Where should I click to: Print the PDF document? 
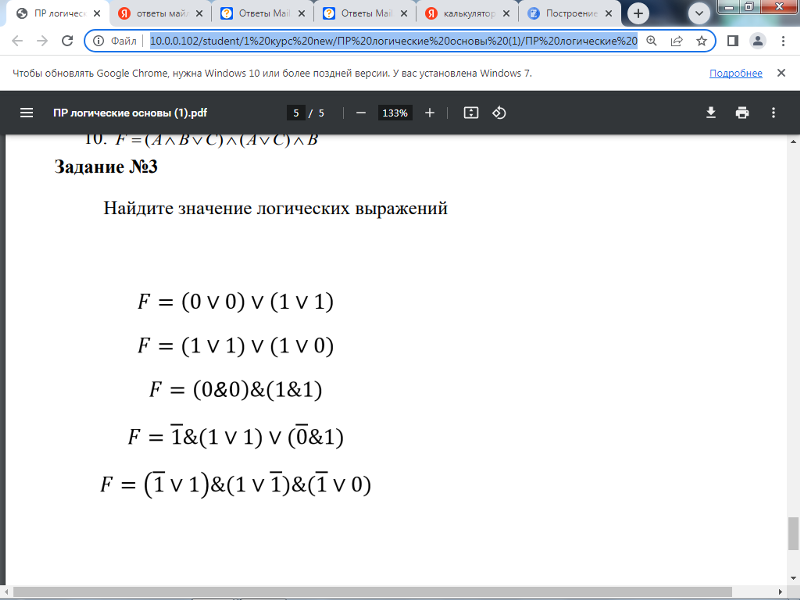[742, 113]
